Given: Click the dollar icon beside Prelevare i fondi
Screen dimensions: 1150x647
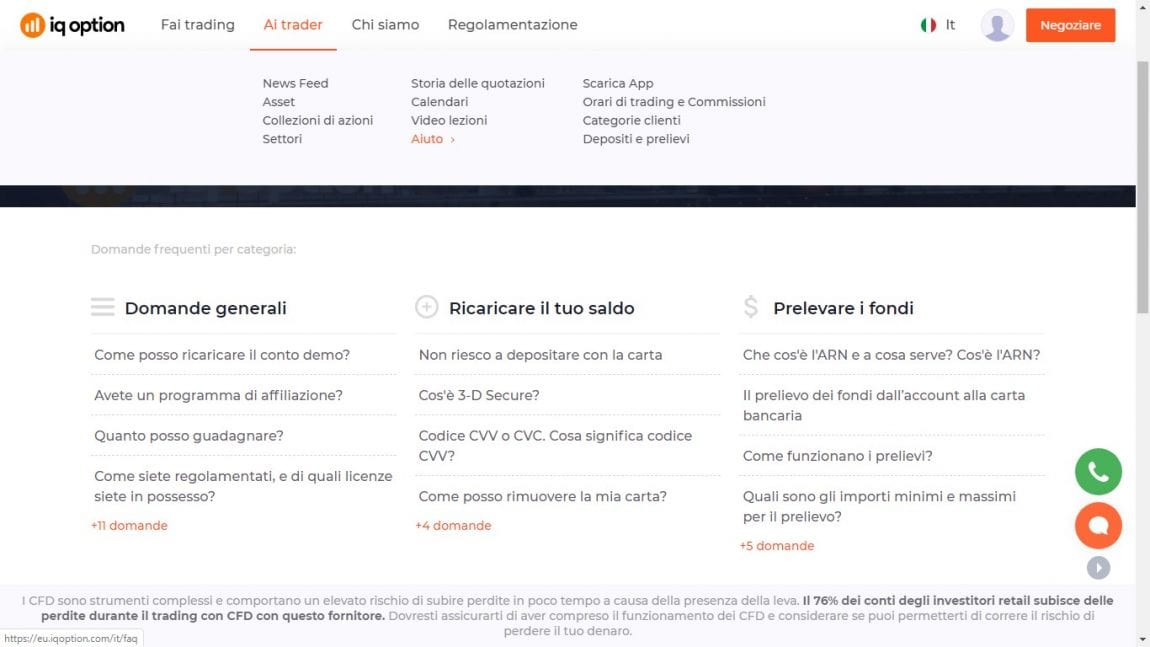Looking at the screenshot, I should 751,307.
